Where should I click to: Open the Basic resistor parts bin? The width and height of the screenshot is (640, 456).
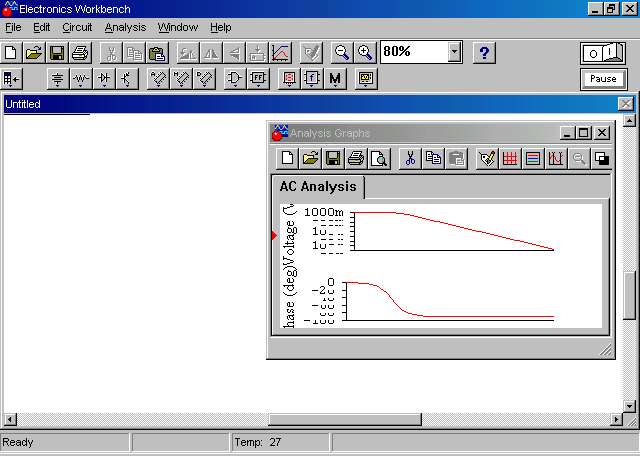[x=80, y=78]
